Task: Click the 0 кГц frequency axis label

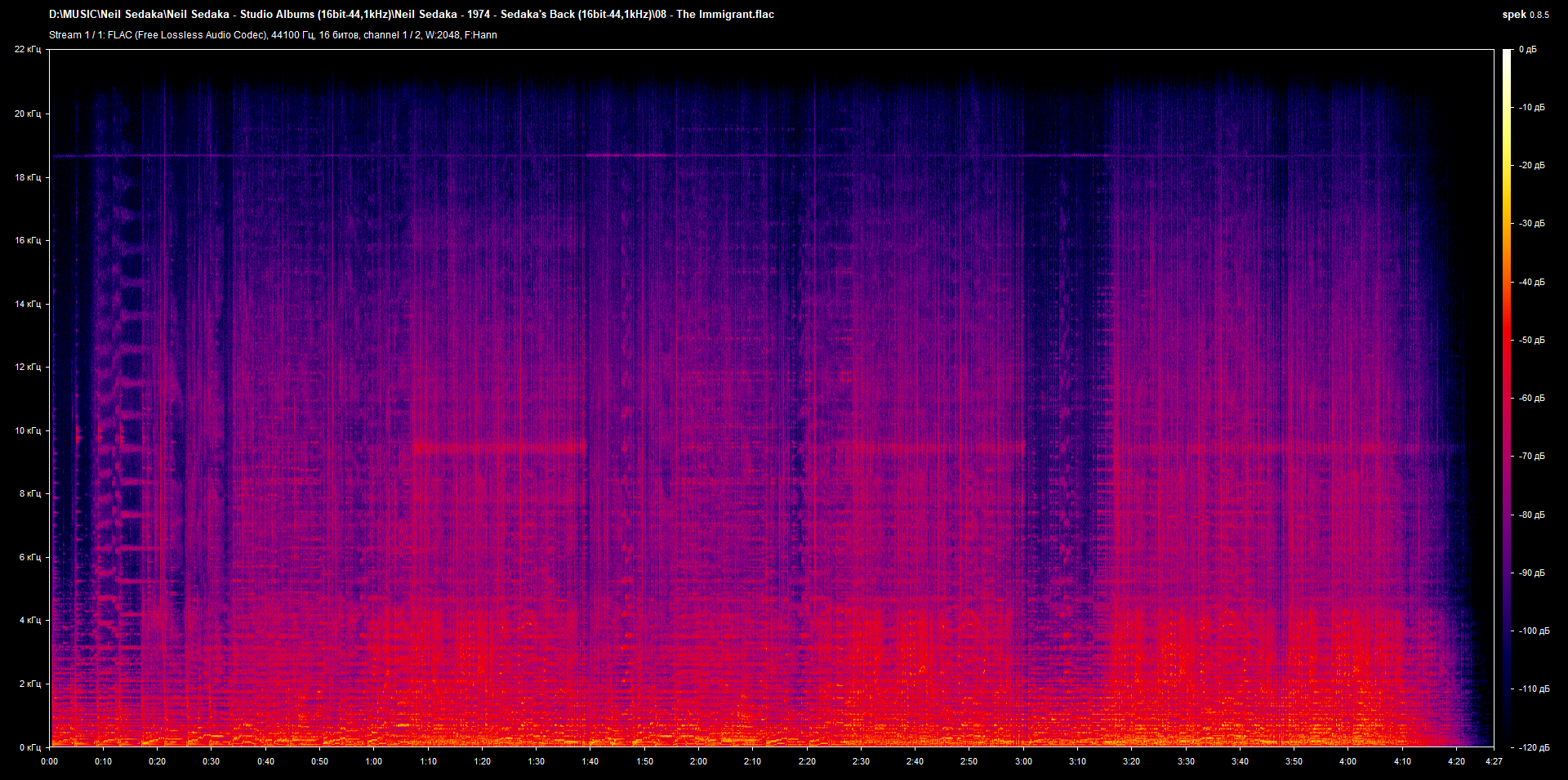Action: pyautogui.click(x=29, y=747)
